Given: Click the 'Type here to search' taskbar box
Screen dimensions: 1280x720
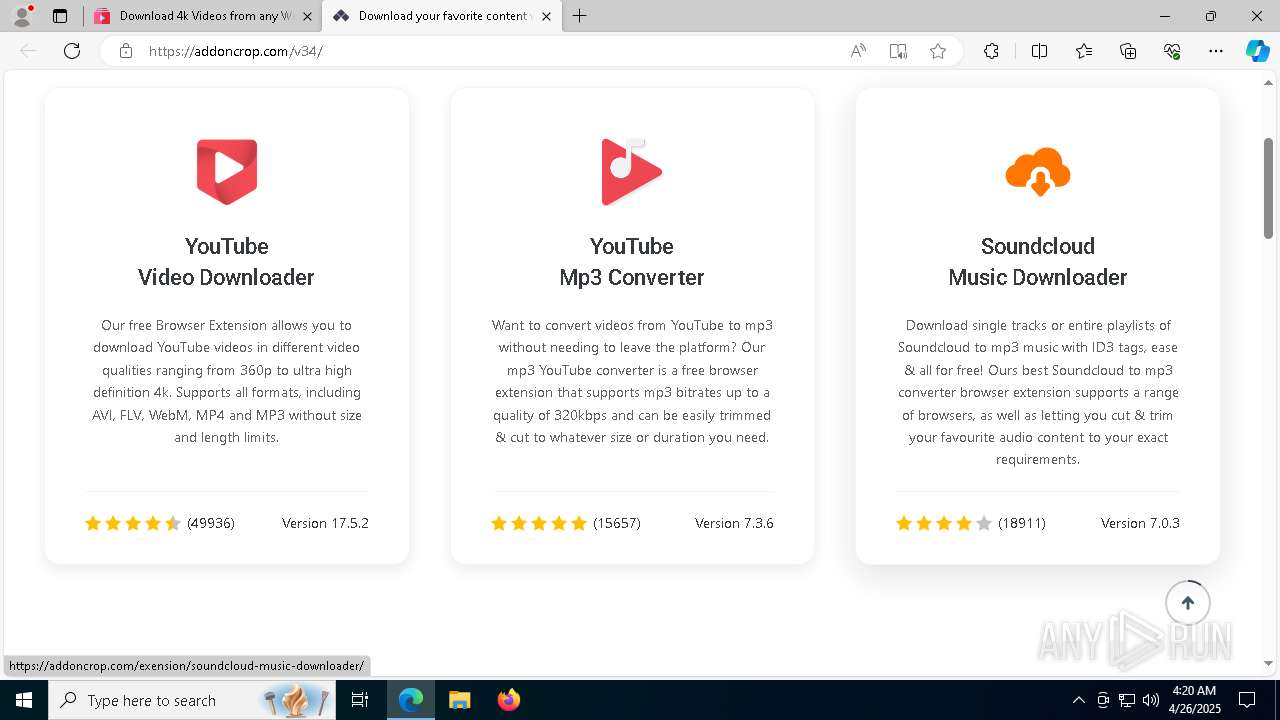Looking at the screenshot, I should (x=193, y=700).
